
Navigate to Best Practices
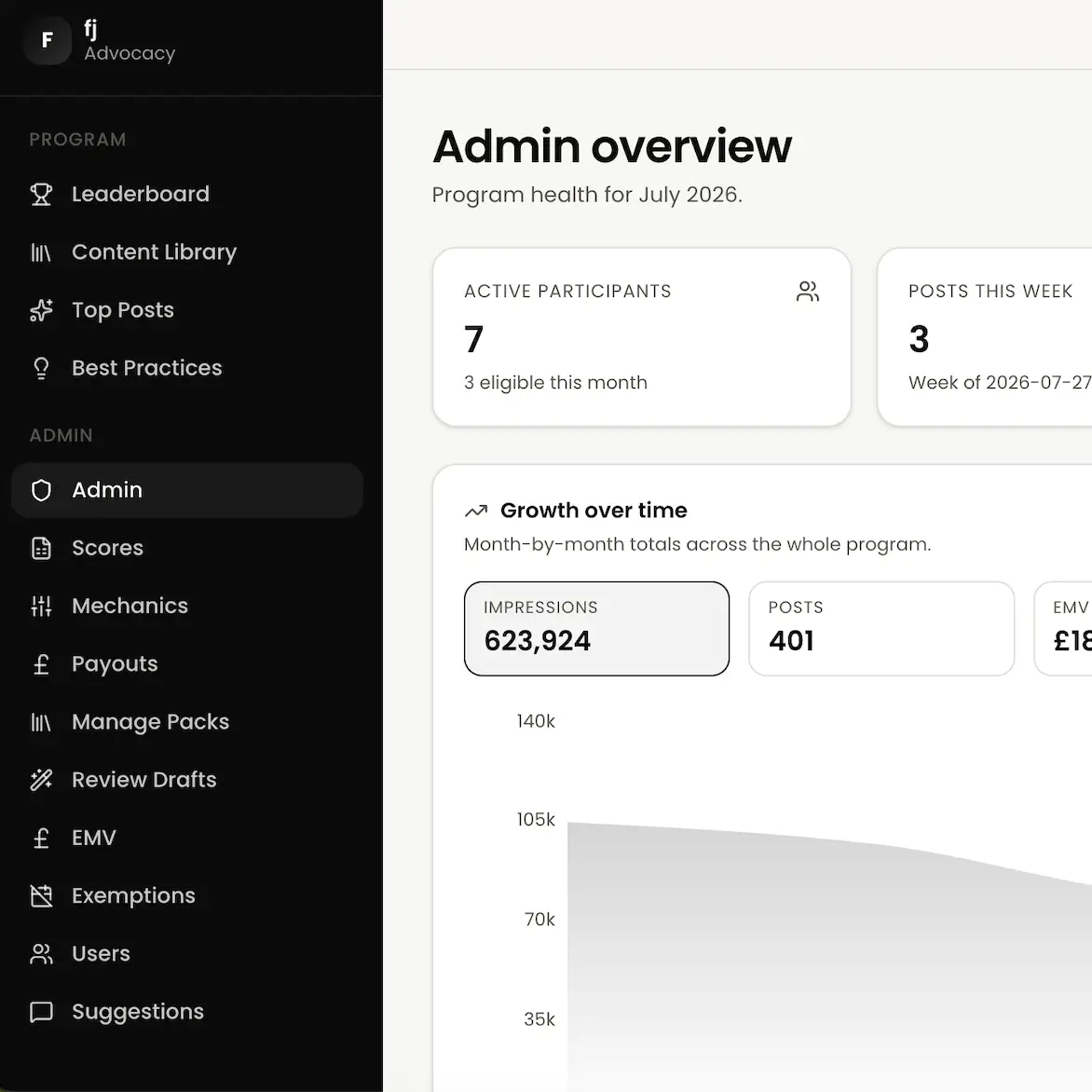tap(186, 368)
